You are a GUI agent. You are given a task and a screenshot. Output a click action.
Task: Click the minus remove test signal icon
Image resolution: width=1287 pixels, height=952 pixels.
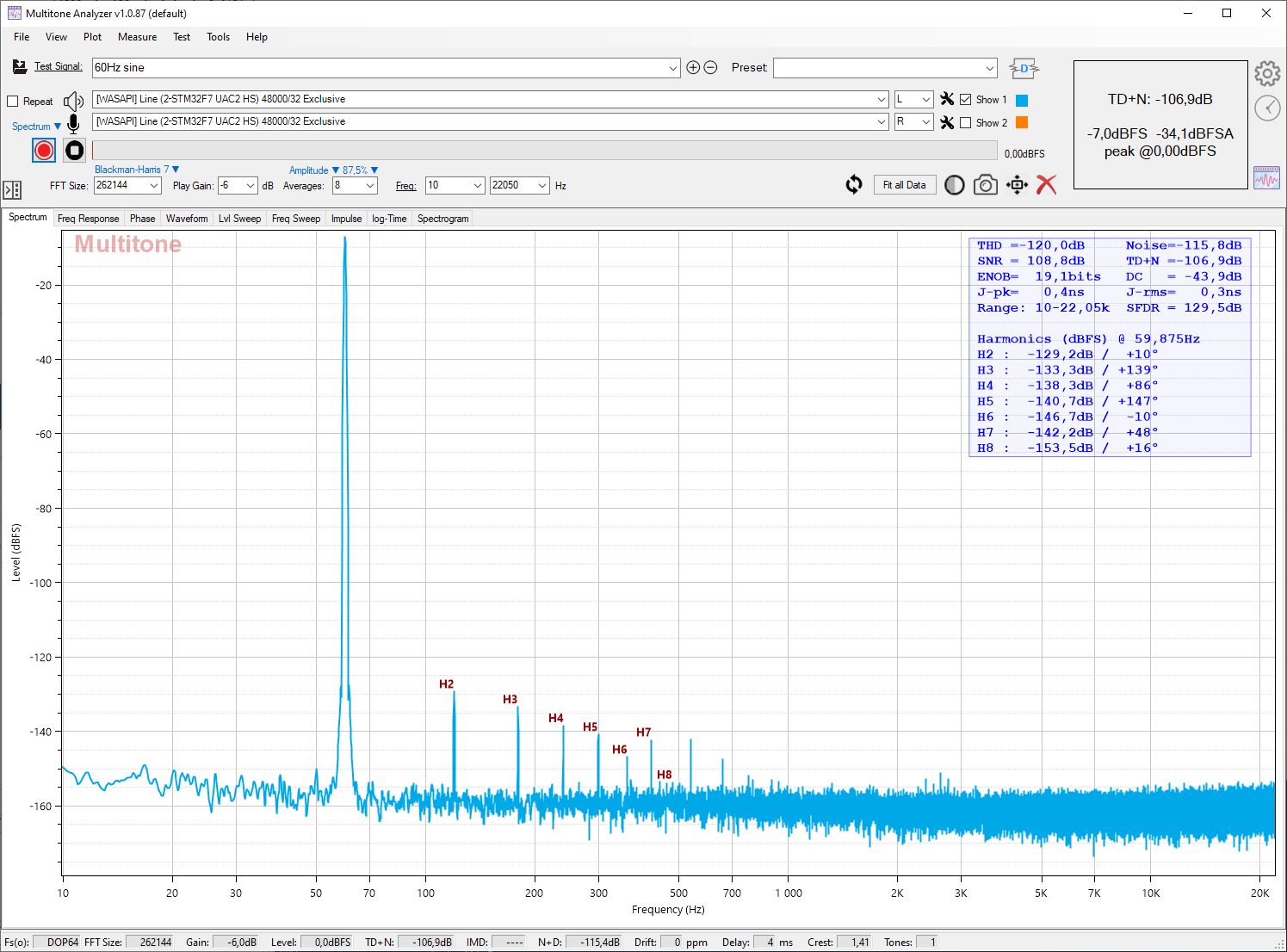(710, 67)
